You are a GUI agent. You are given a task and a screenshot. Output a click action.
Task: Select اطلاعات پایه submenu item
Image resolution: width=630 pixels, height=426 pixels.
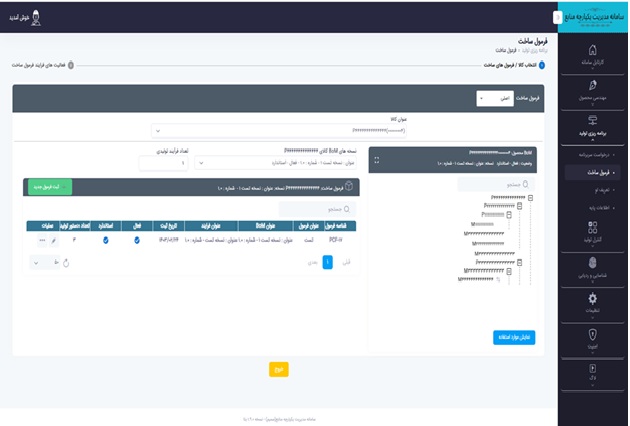point(599,208)
